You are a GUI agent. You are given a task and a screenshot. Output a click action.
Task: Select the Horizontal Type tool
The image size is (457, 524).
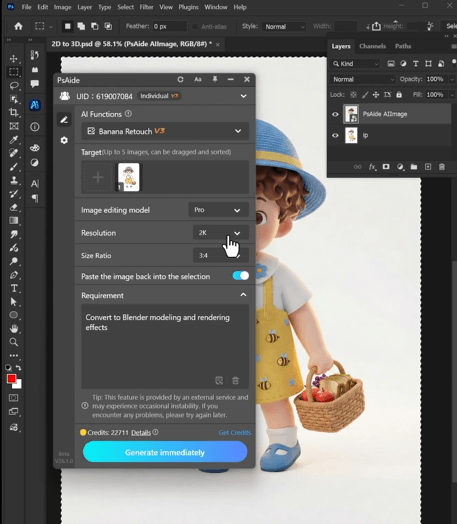point(14,288)
